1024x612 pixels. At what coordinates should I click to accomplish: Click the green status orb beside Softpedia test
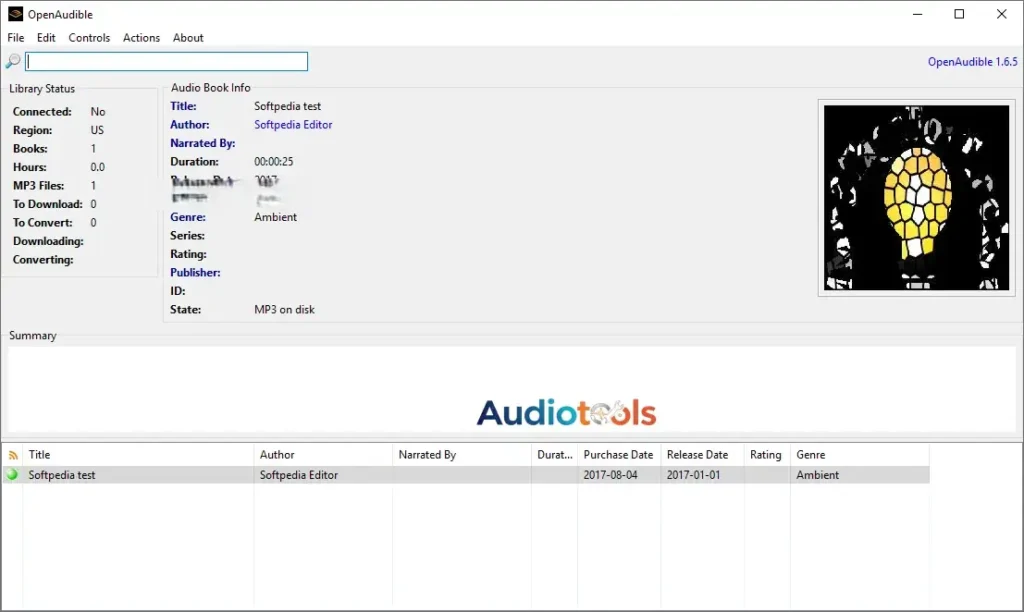[9, 475]
